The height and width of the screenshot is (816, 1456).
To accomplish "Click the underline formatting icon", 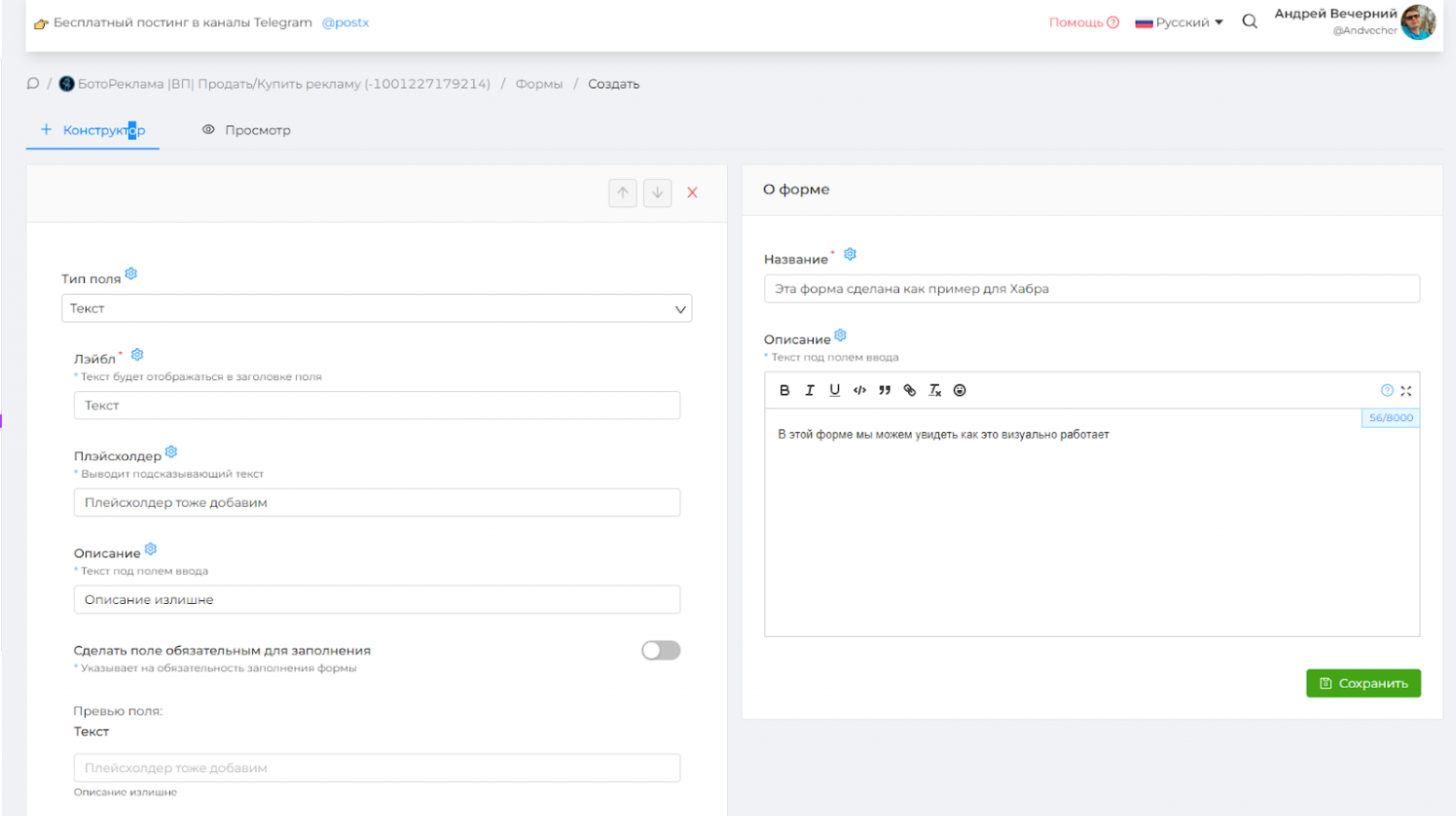I will pos(834,390).
